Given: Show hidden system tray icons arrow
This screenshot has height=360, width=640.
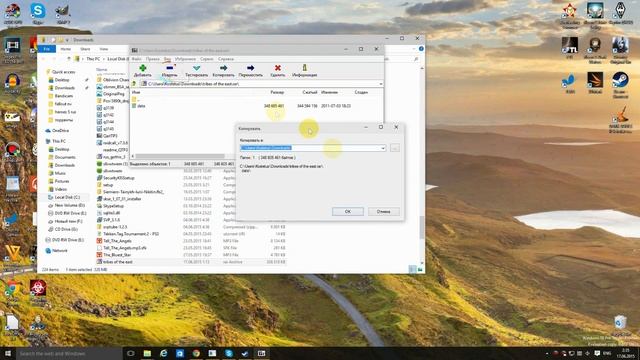Looking at the screenshot, I should point(547,353).
